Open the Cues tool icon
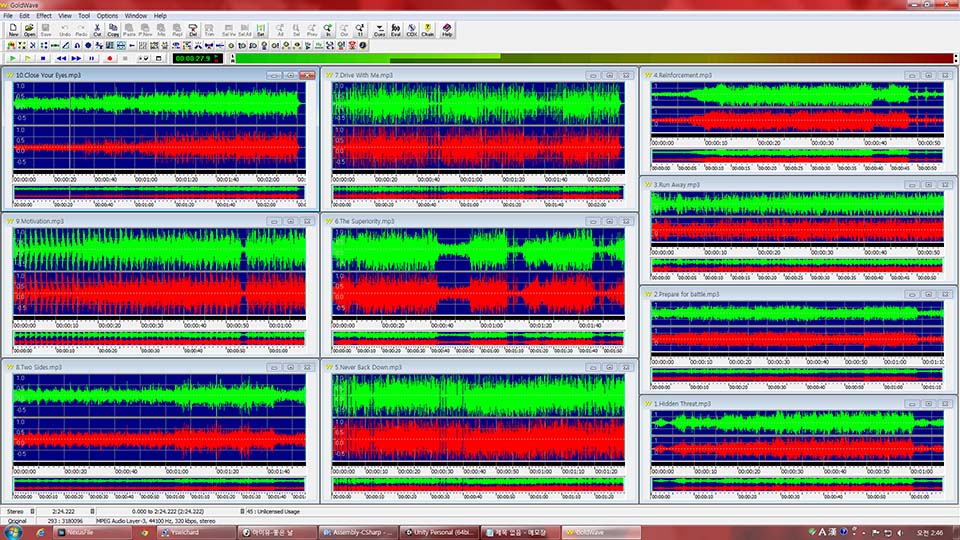 tap(380, 30)
